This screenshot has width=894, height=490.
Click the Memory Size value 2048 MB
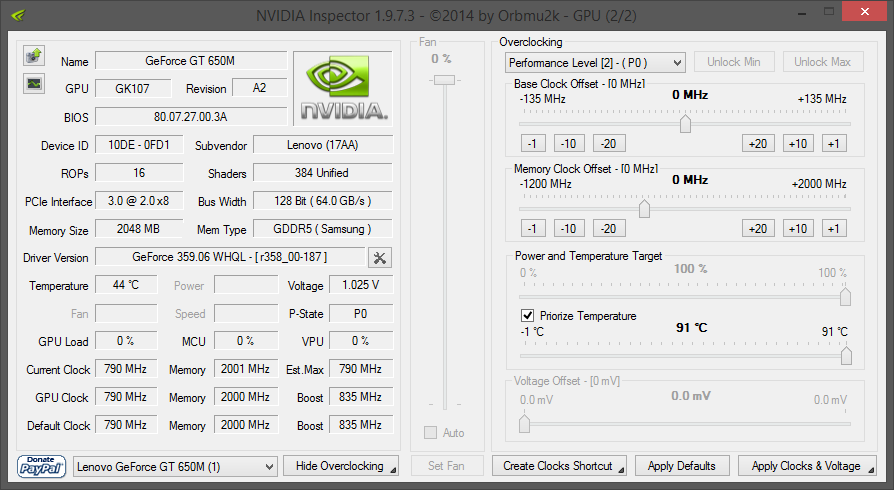coord(139,229)
